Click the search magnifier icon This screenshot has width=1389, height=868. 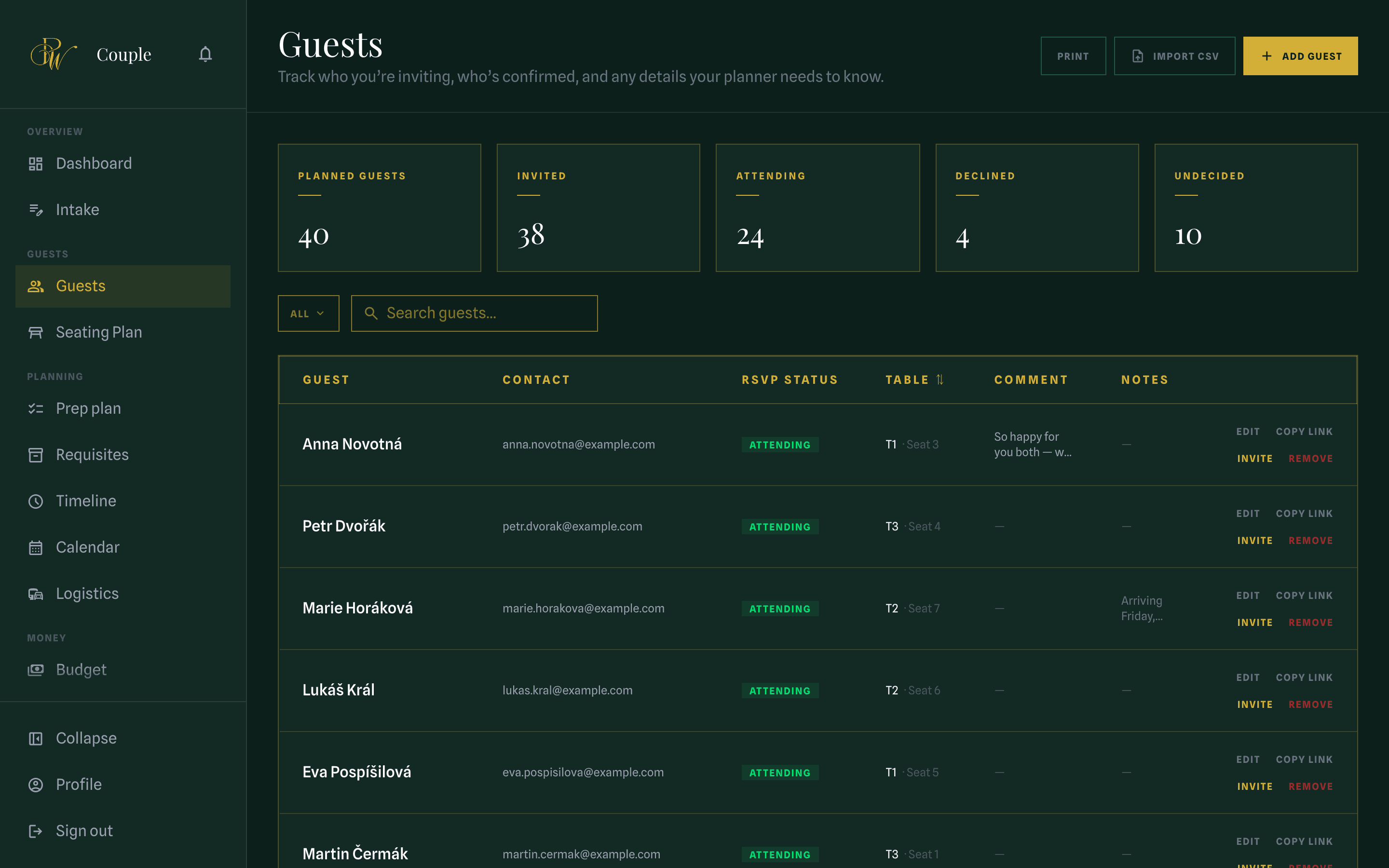[x=371, y=313]
